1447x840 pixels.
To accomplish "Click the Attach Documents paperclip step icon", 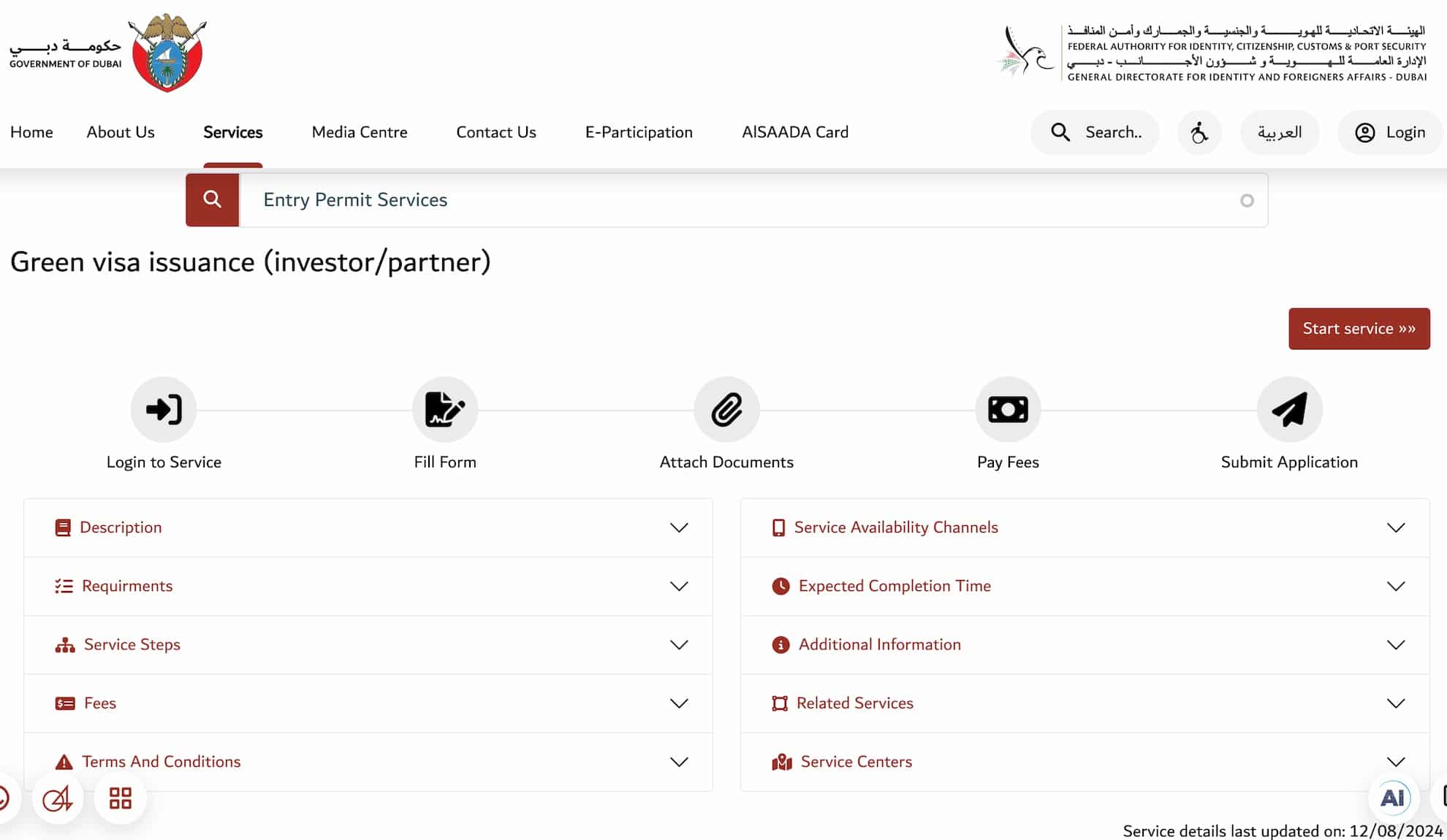I will (726, 409).
